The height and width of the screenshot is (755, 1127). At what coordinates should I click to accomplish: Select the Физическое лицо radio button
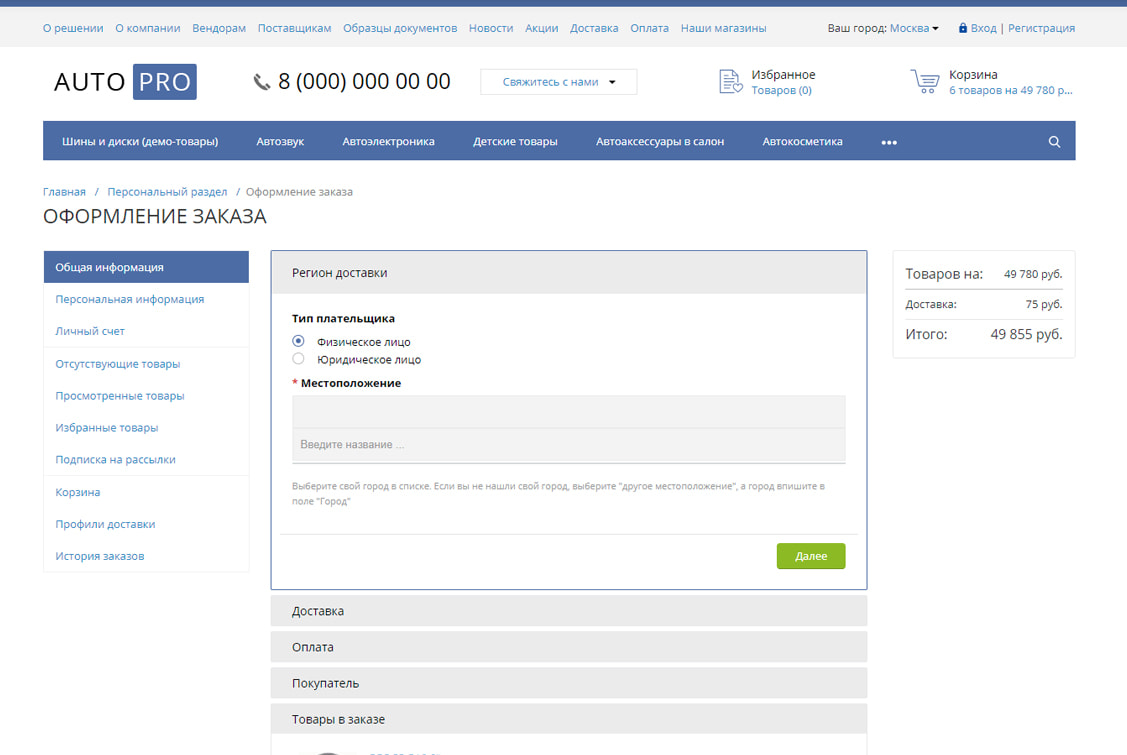(298, 341)
